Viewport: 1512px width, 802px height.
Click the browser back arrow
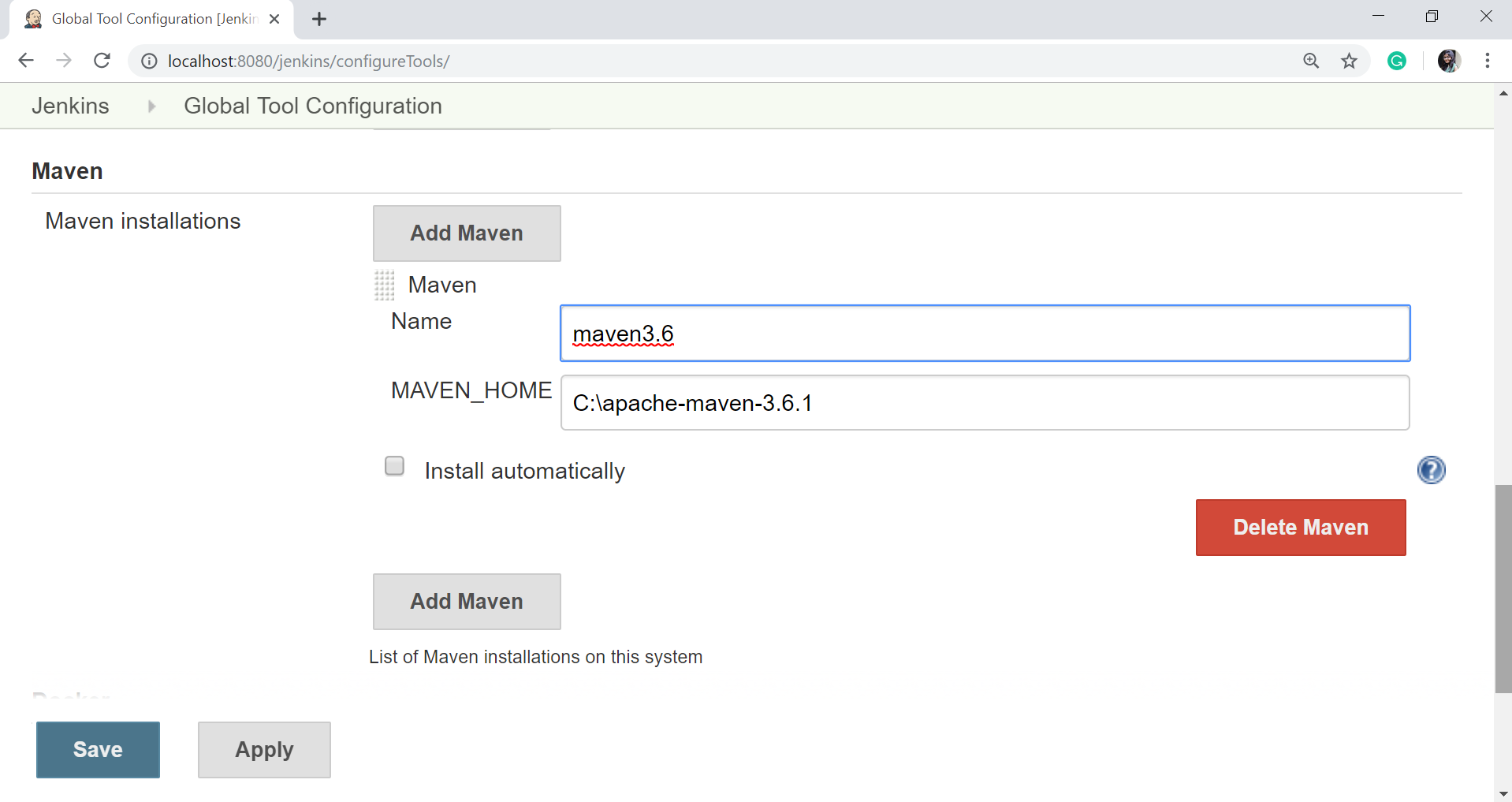point(26,61)
